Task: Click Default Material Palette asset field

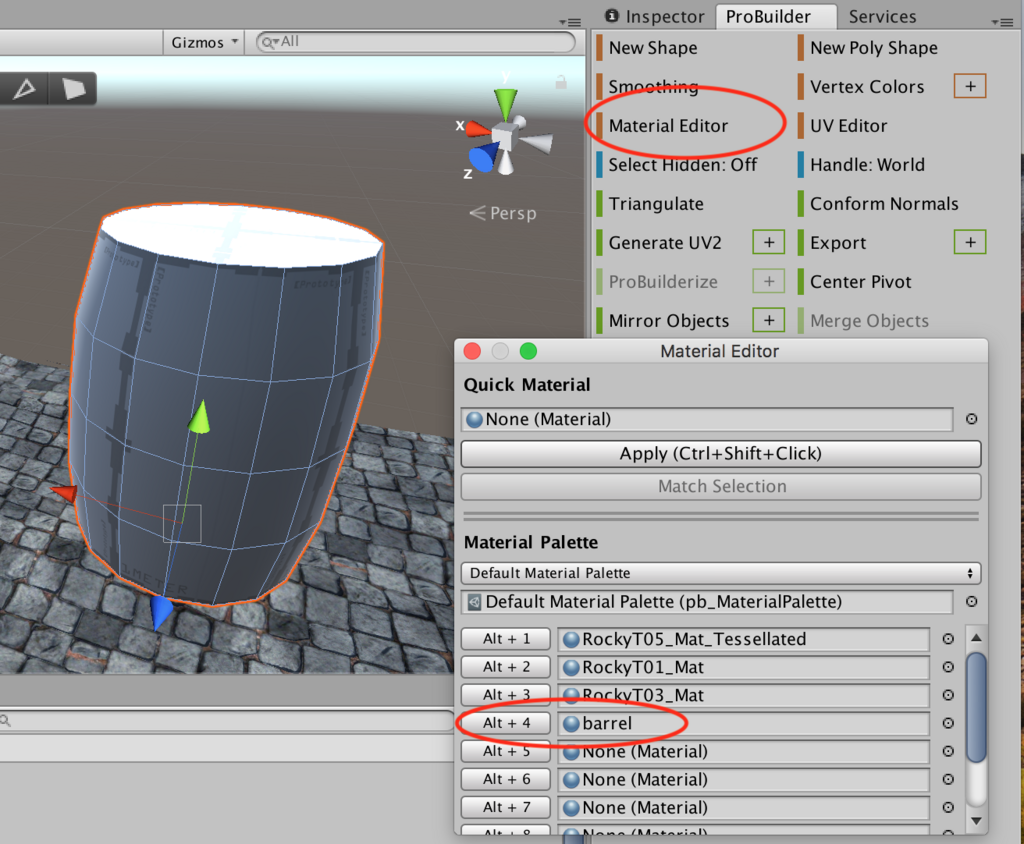Action: click(707, 602)
